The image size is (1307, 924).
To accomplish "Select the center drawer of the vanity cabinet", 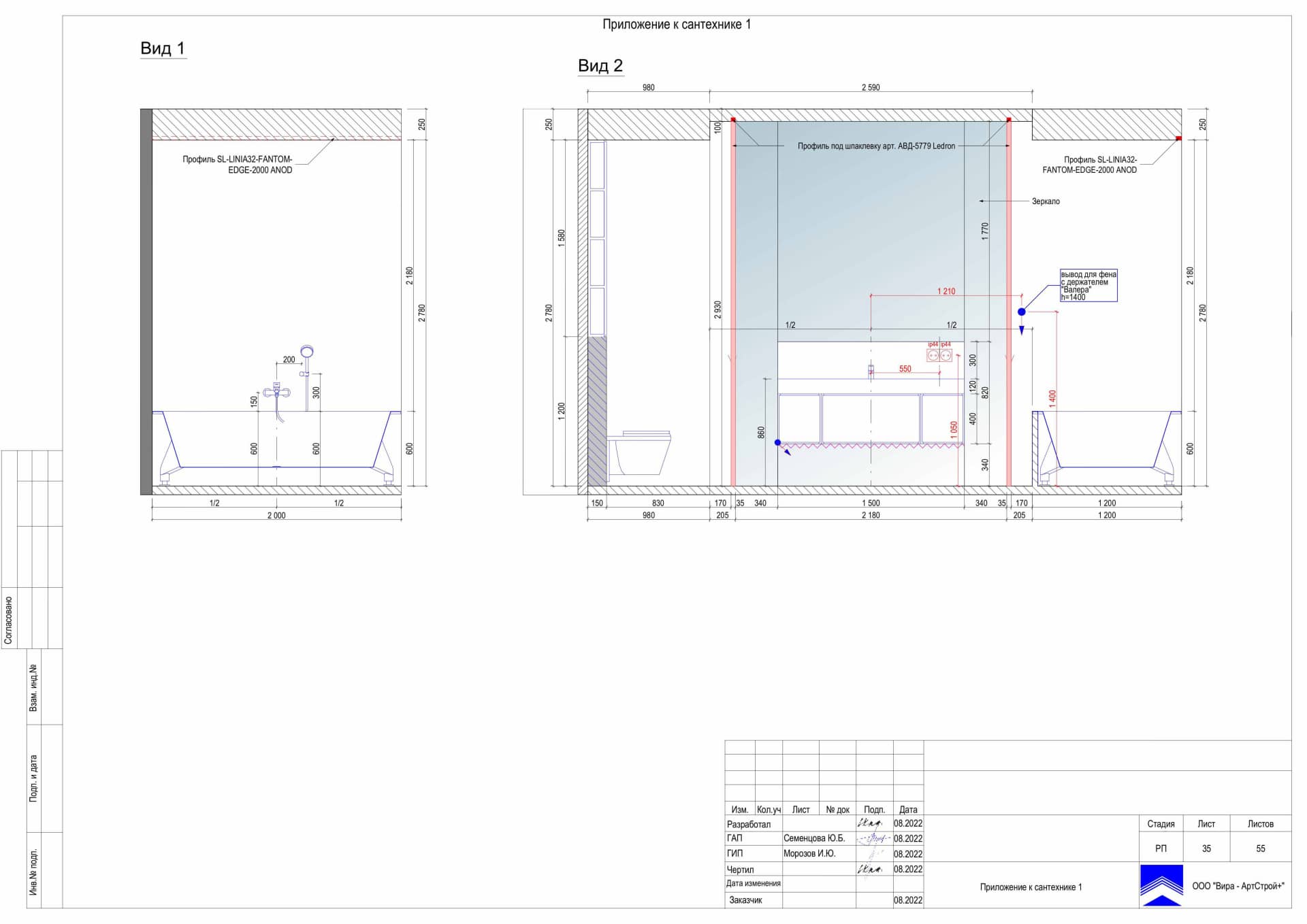I will click(x=871, y=418).
